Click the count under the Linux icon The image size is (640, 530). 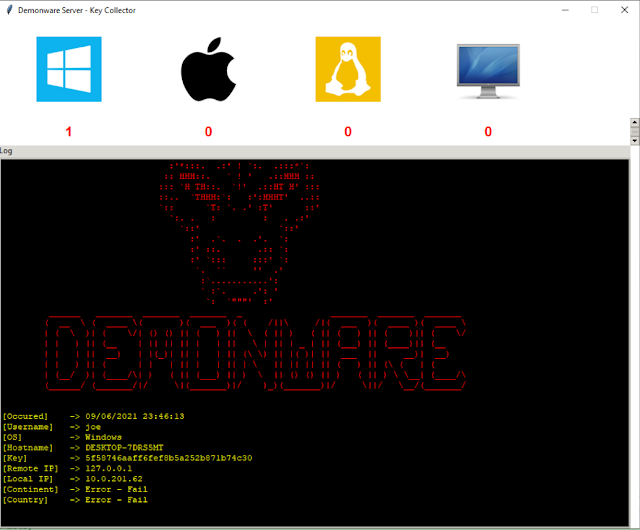coord(348,131)
